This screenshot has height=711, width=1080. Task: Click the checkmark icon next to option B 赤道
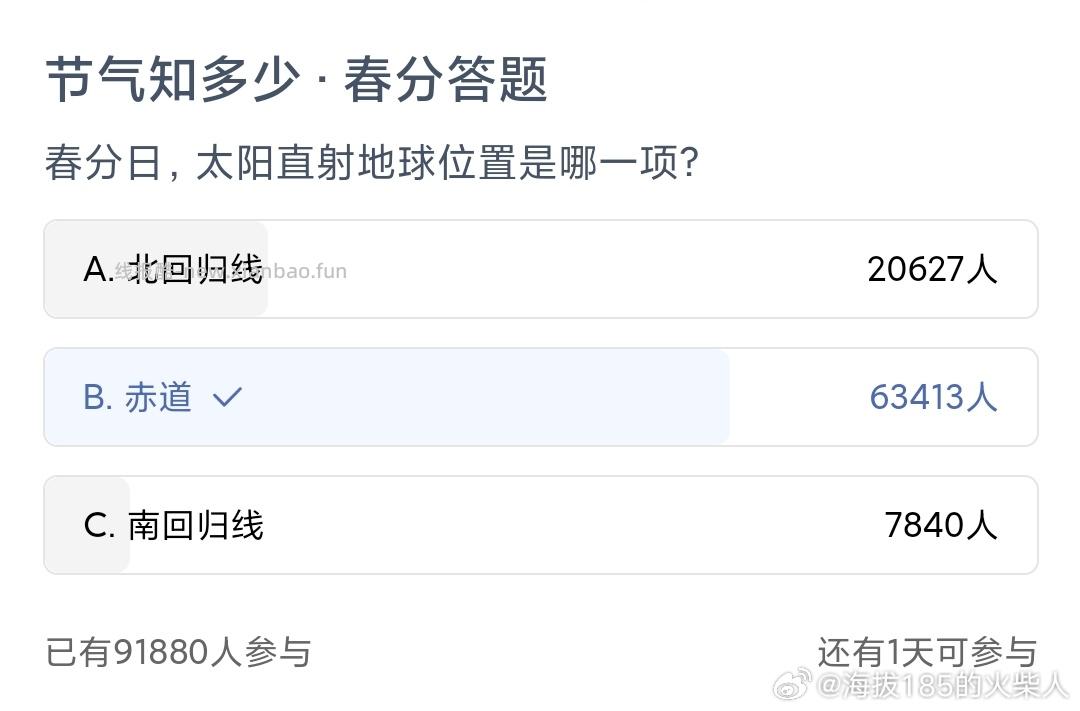click(x=227, y=397)
